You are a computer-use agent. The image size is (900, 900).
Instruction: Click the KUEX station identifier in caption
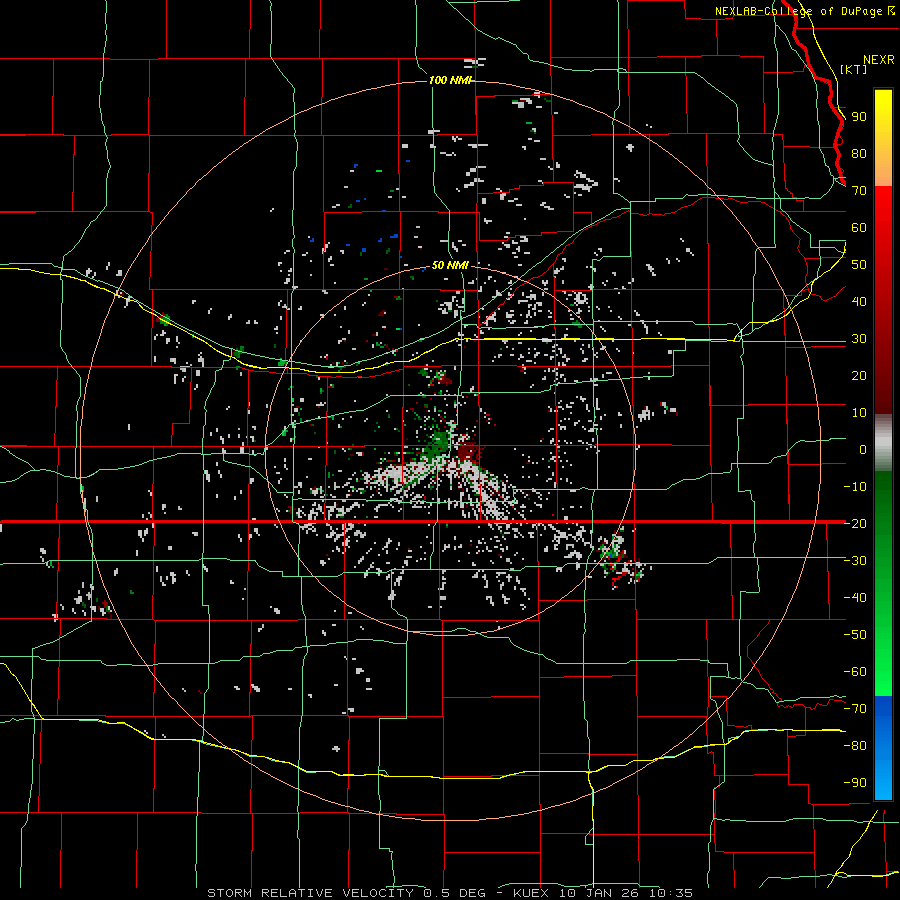coord(531,893)
